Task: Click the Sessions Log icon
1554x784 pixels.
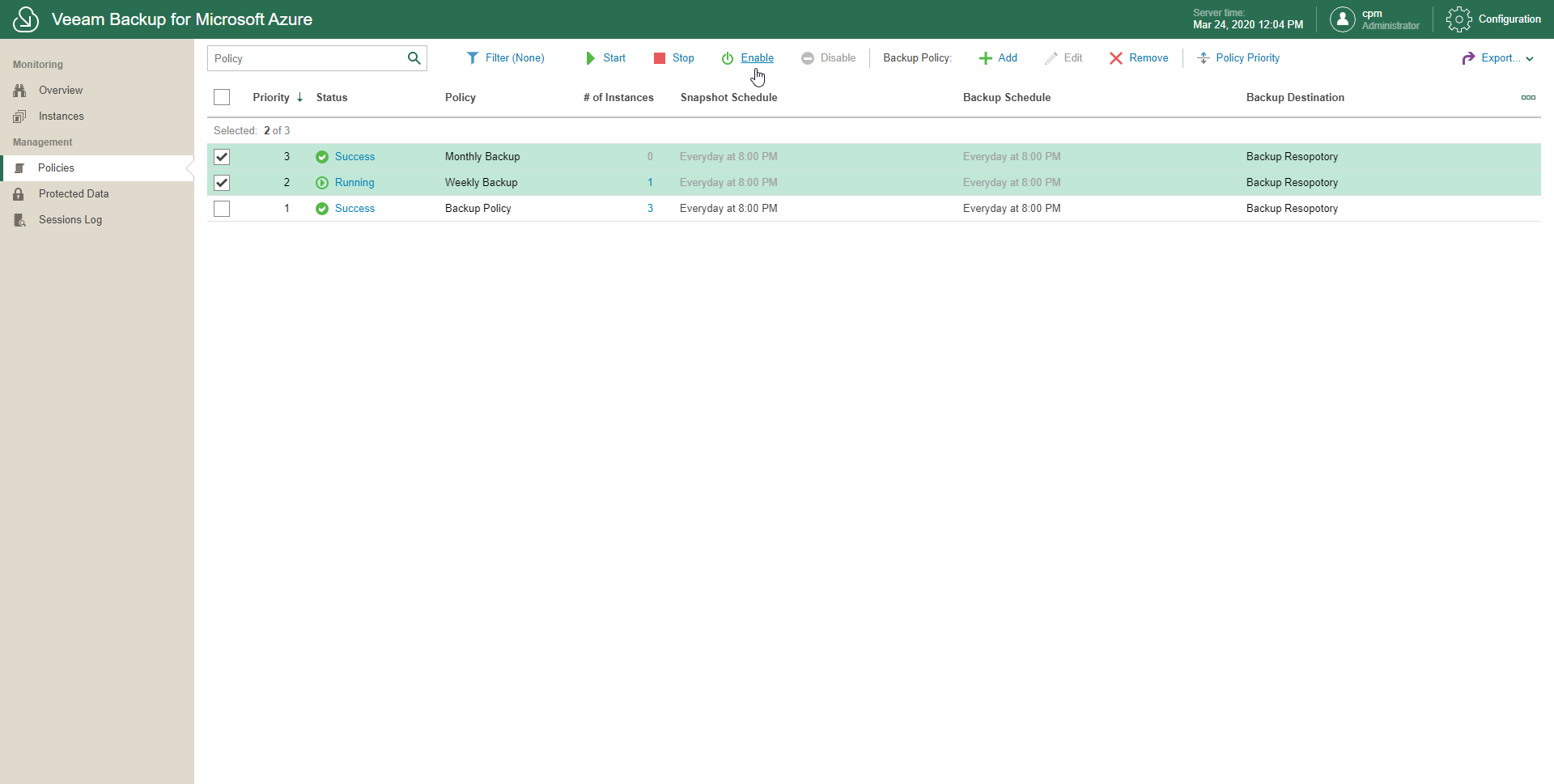Action: coord(19,220)
